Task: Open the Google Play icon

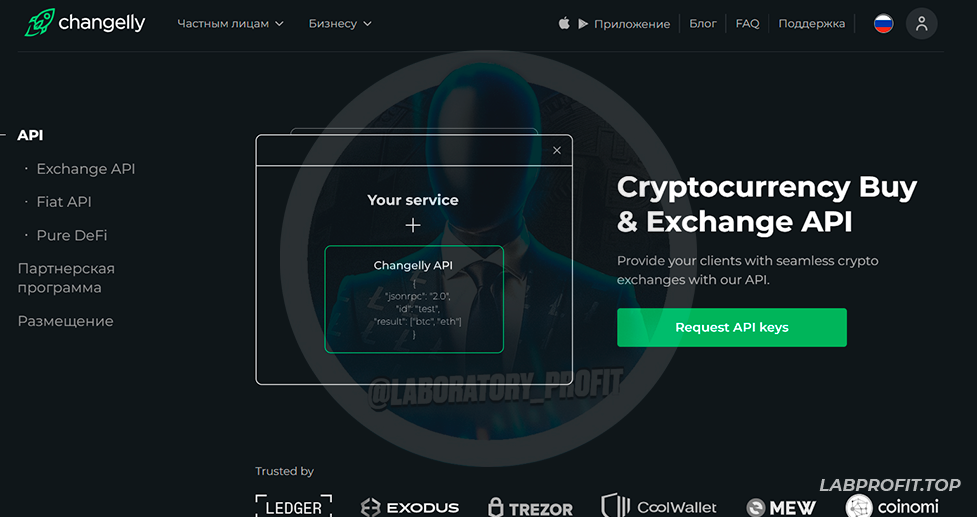Action: click(583, 24)
